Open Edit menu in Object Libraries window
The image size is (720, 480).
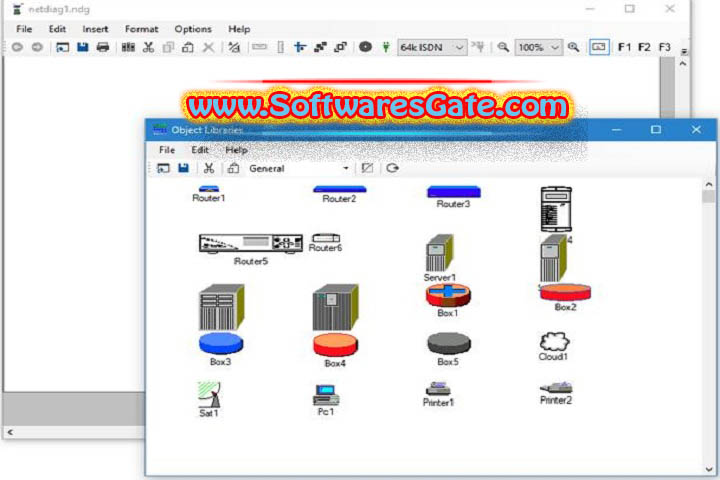200,150
